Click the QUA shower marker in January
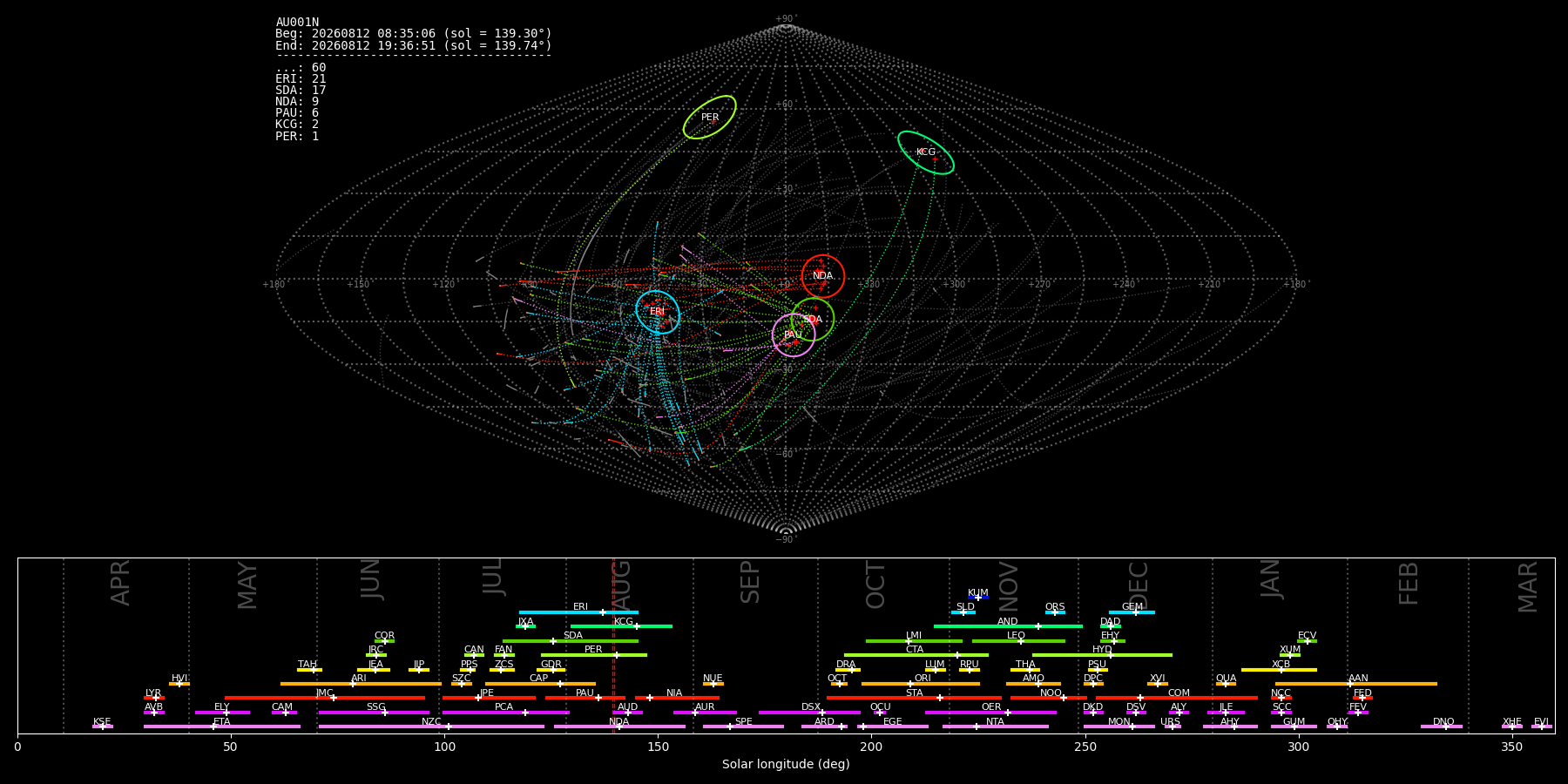The image size is (1568, 784). (1226, 684)
